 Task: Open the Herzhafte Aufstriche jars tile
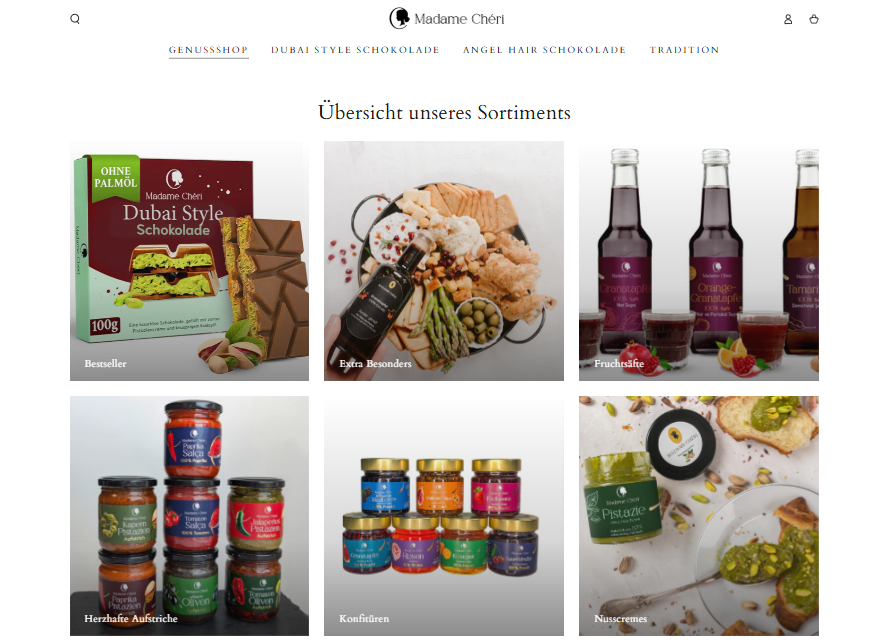189,516
